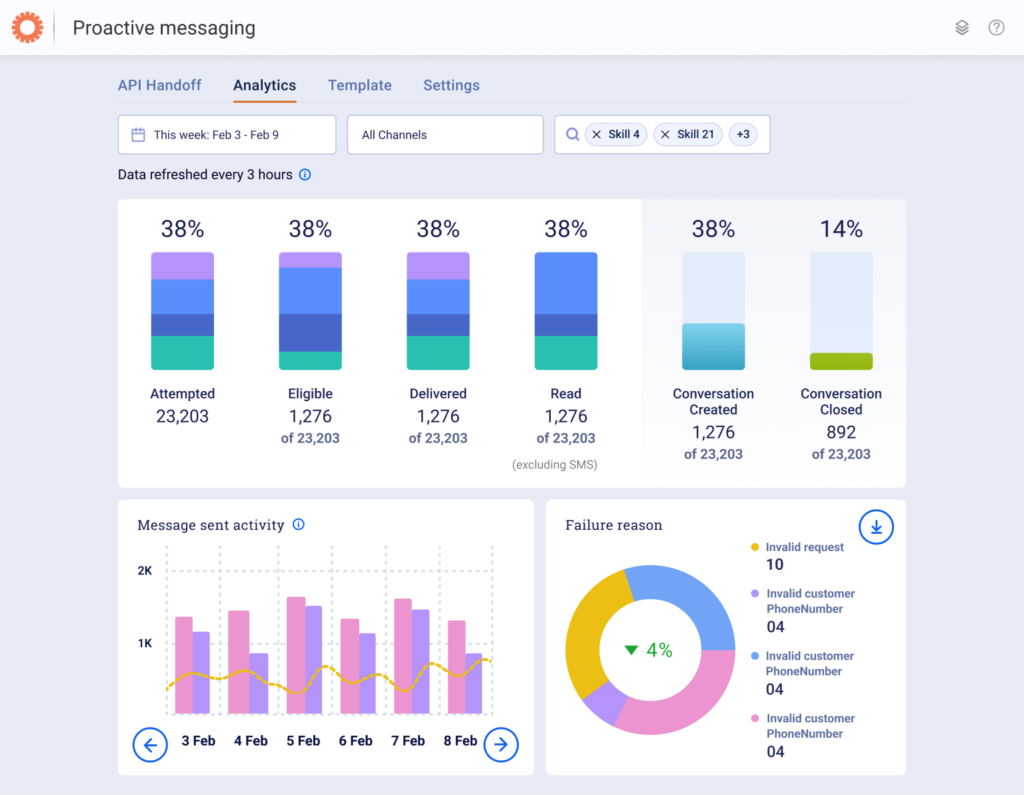Screen dimensions: 1024x795
Task: Open the Template tab
Action: (359, 85)
